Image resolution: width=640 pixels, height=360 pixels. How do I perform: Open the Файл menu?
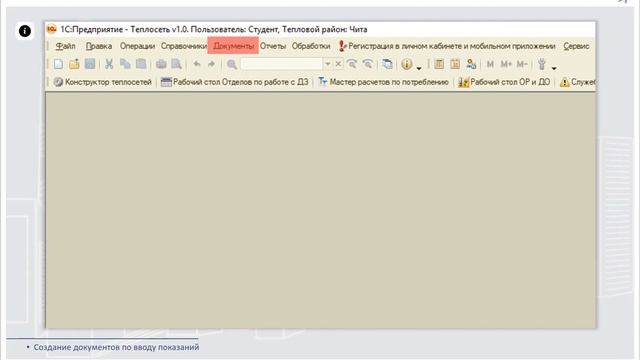tap(65, 46)
